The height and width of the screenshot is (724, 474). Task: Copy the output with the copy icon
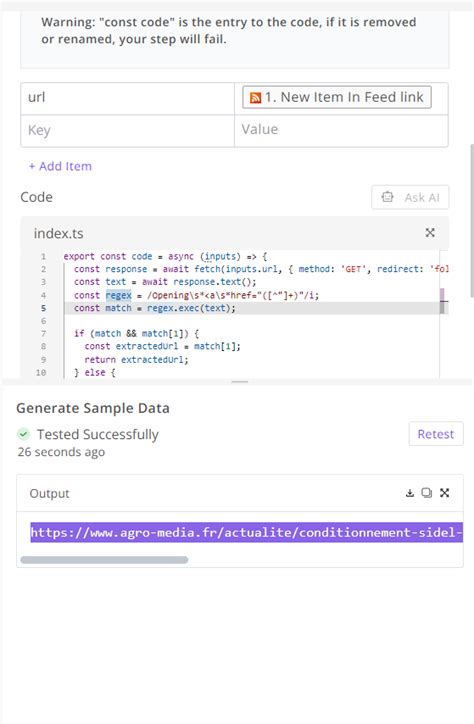(426, 493)
